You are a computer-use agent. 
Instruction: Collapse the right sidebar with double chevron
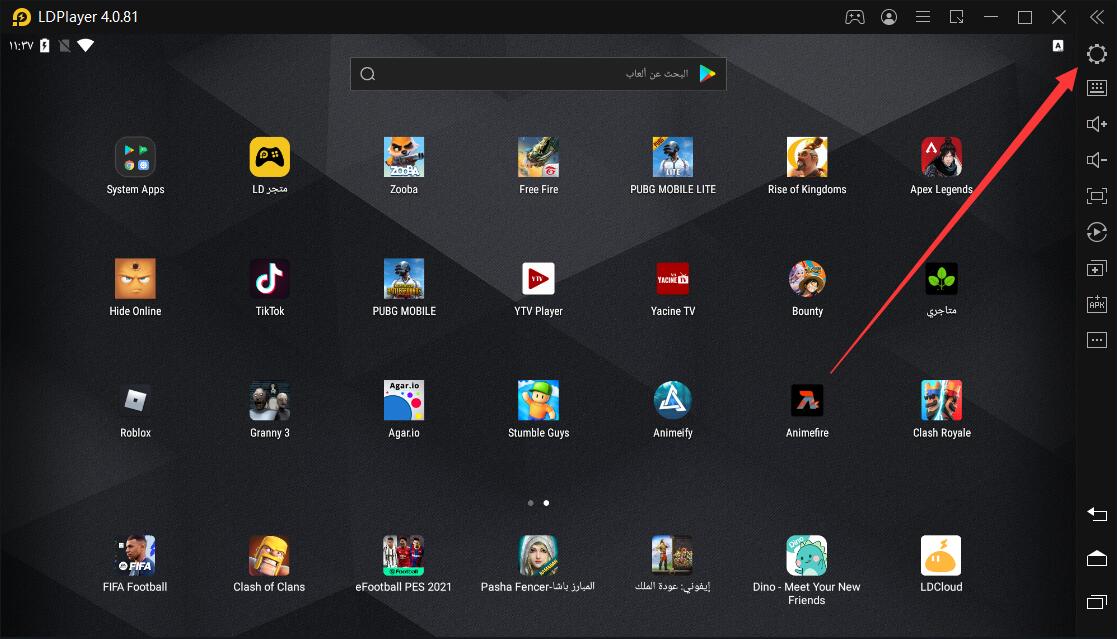tap(1096, 17)
